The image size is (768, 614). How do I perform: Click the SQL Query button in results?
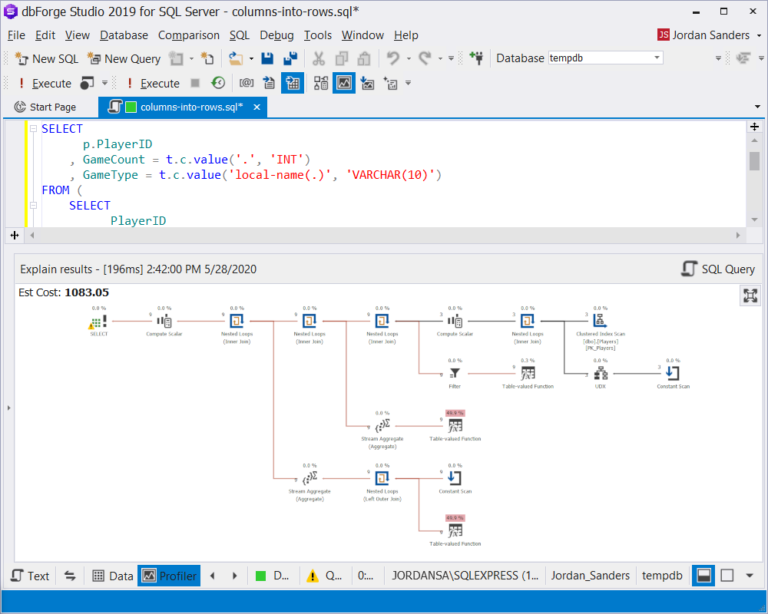tap(717, 269)
